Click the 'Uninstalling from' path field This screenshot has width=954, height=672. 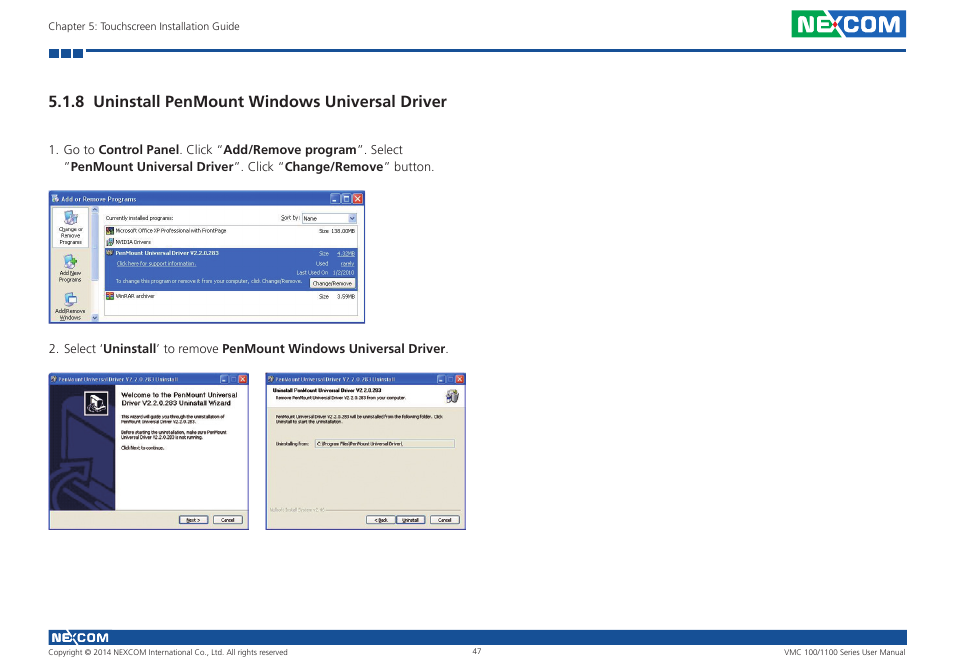[385, 444]
